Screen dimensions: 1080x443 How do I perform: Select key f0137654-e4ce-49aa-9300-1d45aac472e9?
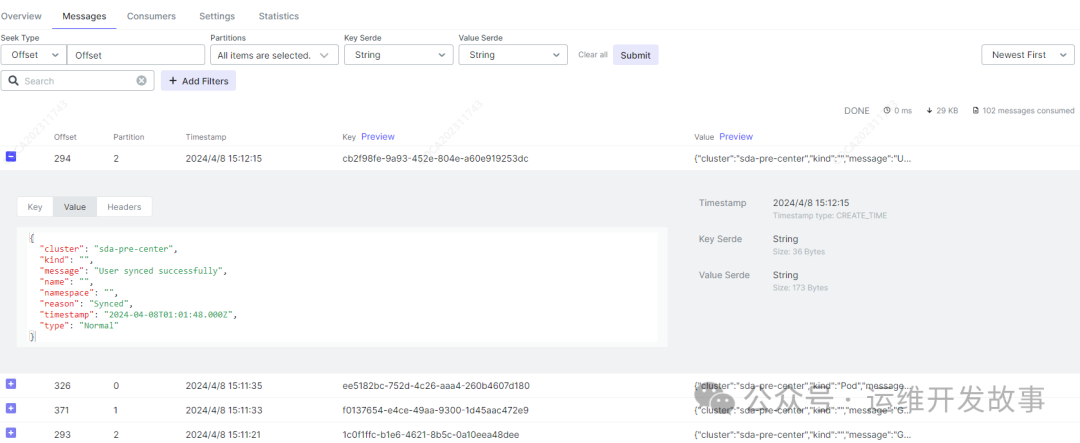pos(435,410)
